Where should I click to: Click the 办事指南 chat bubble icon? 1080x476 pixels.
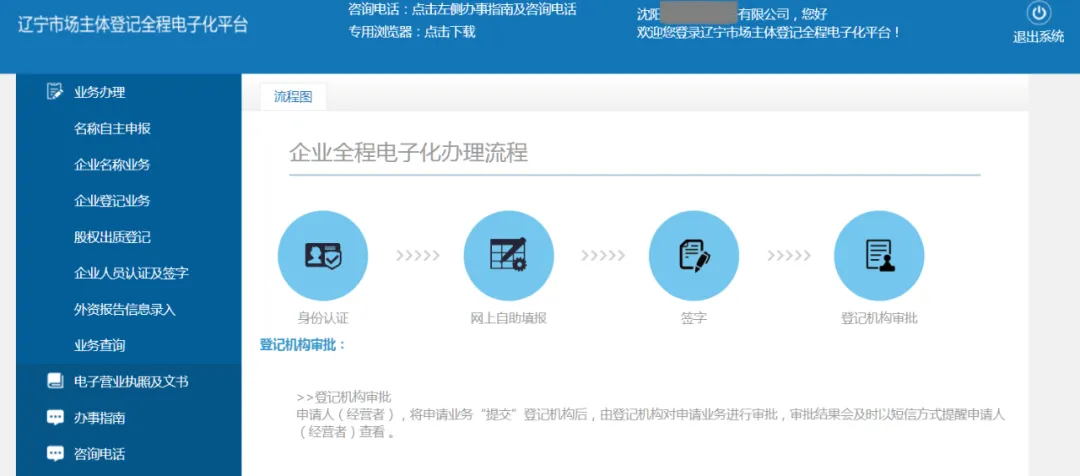54,417
